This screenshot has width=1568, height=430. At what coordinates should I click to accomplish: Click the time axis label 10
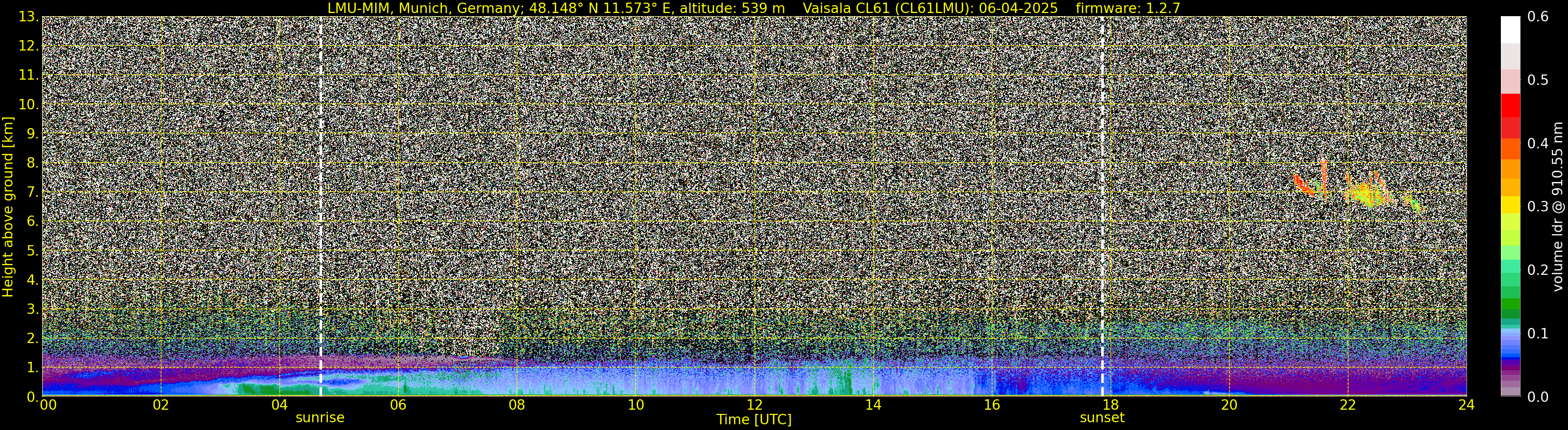coord(635,405)
